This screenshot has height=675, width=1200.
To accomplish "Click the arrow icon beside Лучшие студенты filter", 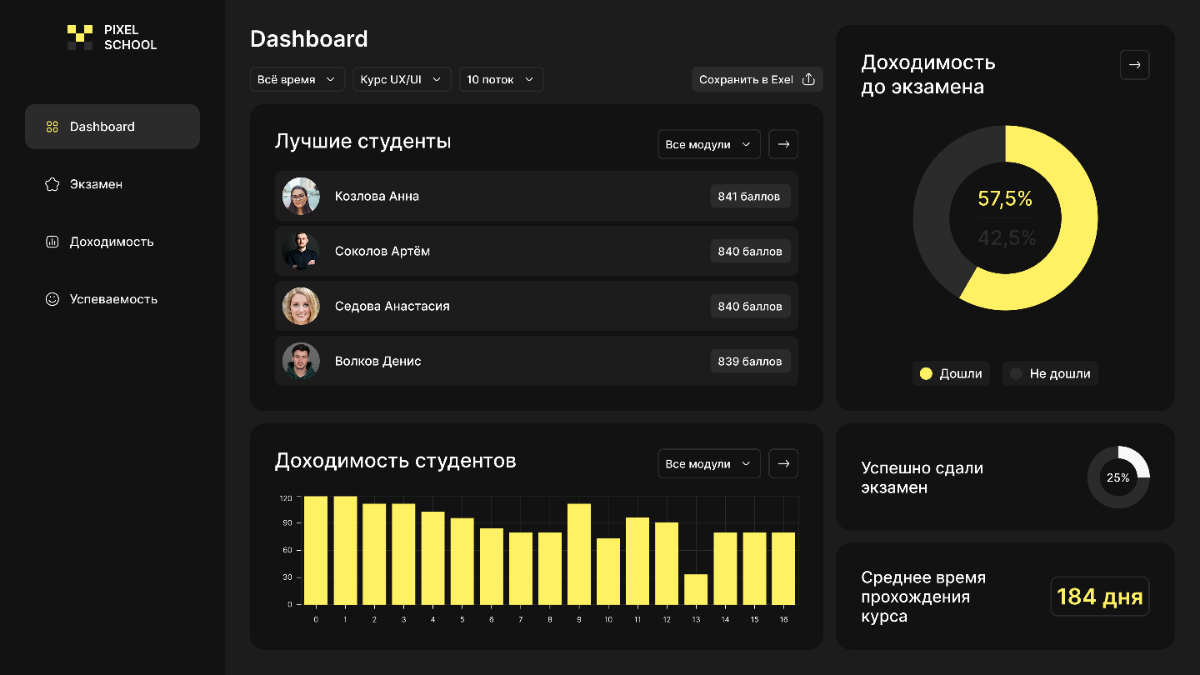I will pos(783,144).
